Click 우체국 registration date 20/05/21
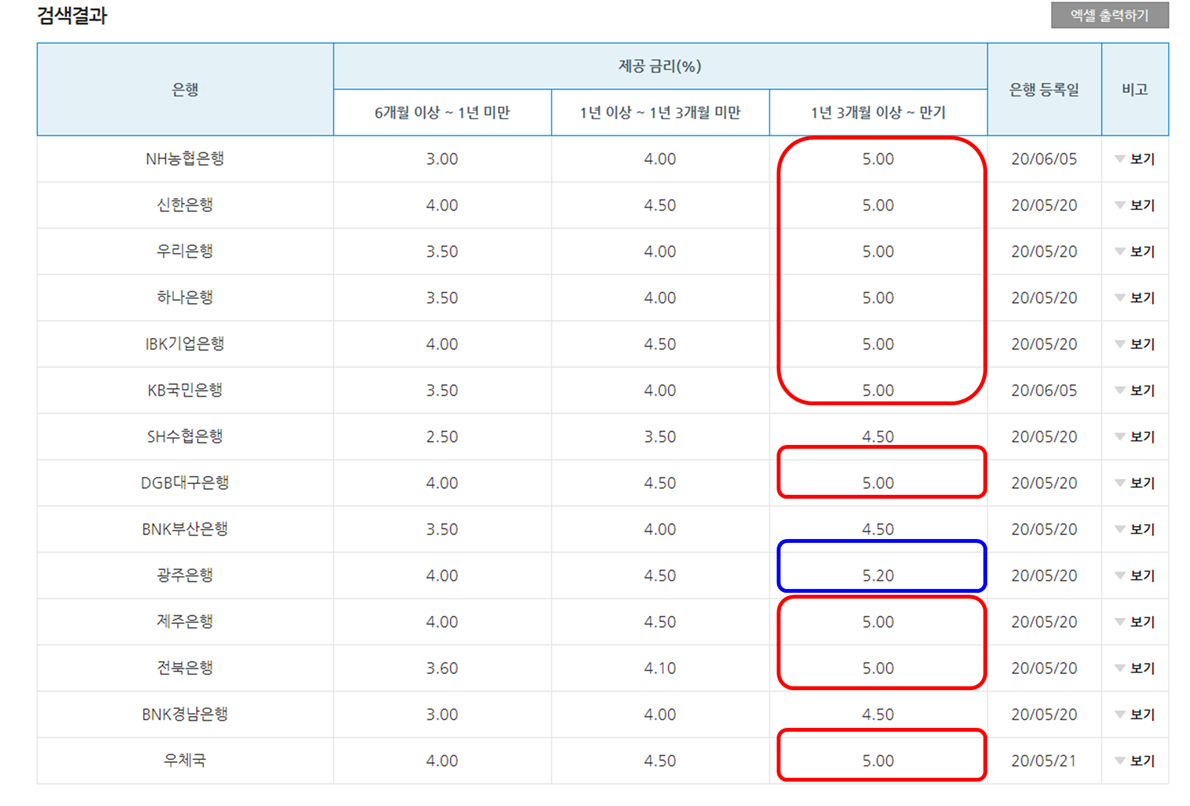This screenshot has width=1190, height=806. point(1044,760)
